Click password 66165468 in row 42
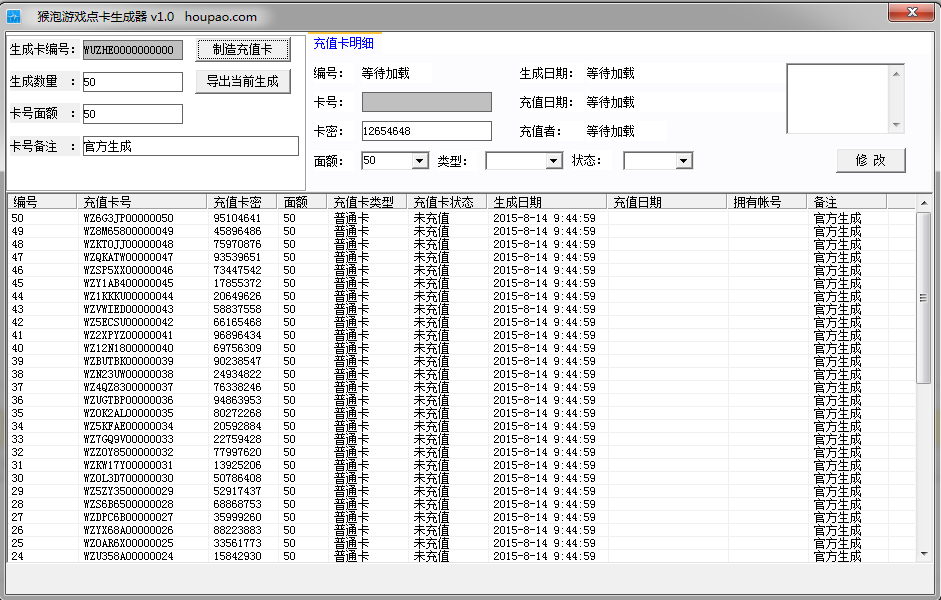Image resolution: width=941 pixels, height=600 pixels. pyautogui.click(x=237, y=322)
